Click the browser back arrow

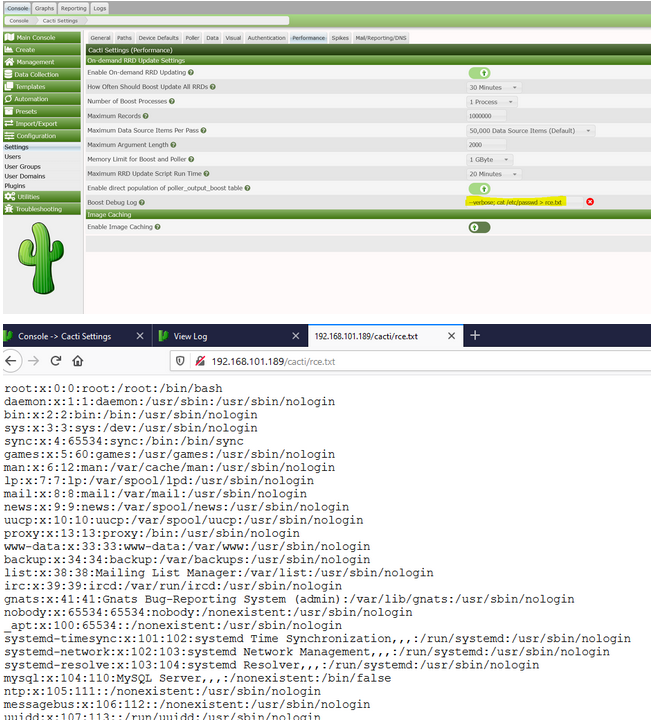pos(11,361)
